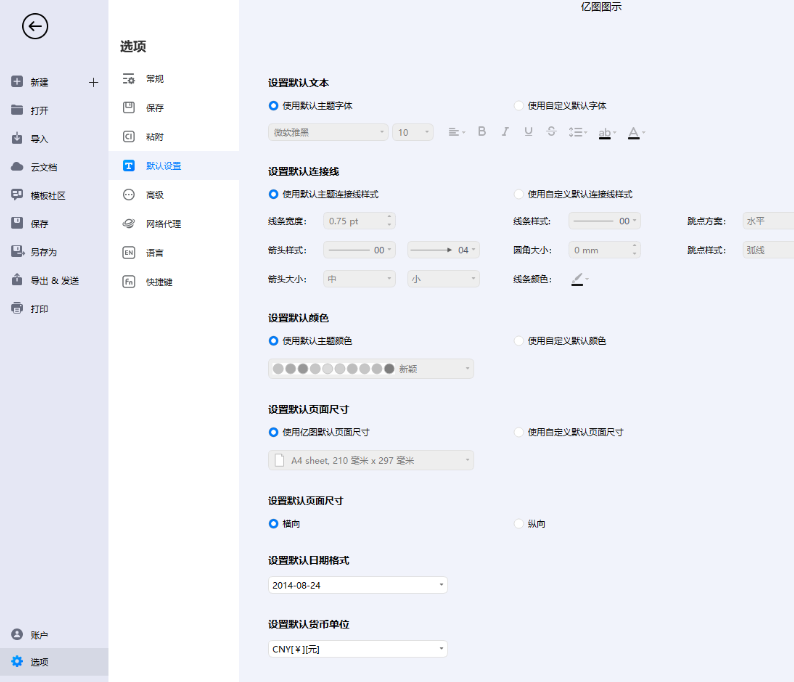Screen dimensions: 794x682
Task: Click the 导出 & 发送 export icon
Action: tap(17, 280)
